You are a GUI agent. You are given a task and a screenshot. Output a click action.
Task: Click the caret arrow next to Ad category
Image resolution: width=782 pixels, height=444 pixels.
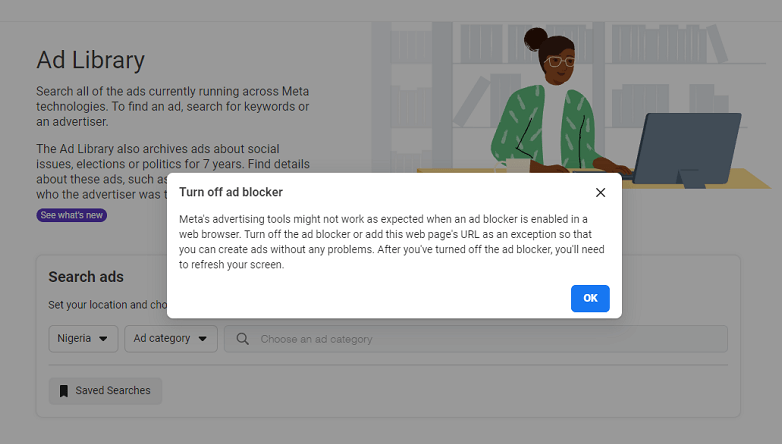(x=204, y=339)
